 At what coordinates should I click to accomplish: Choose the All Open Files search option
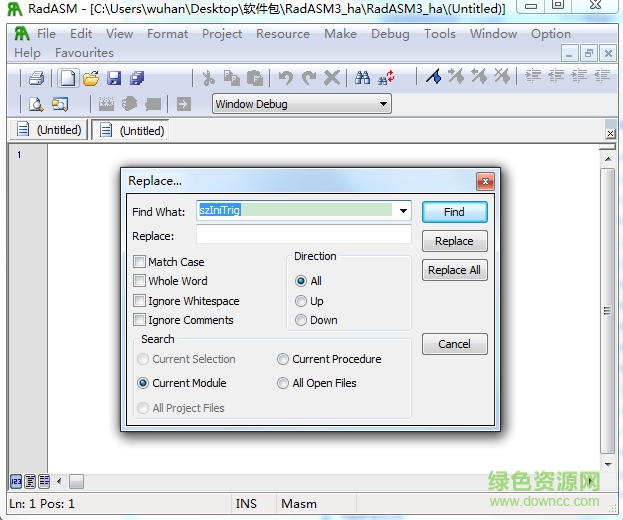282,383
